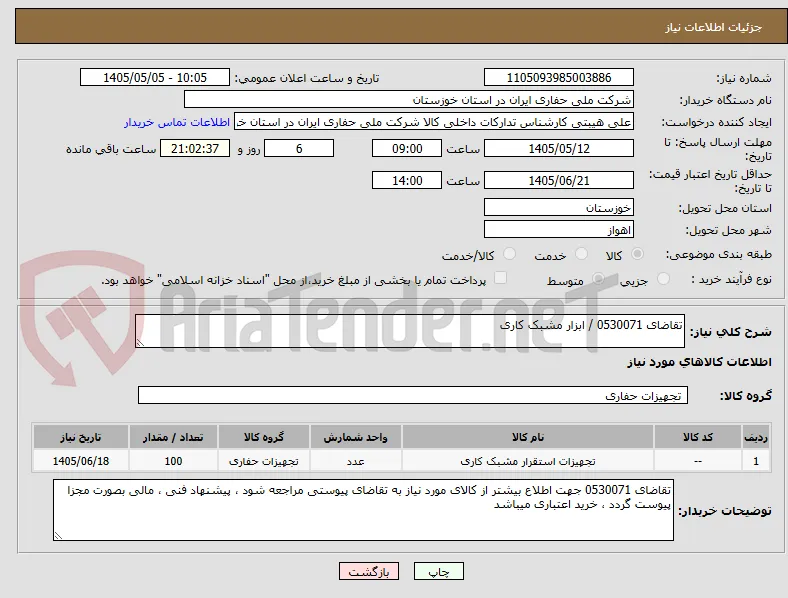This screenshot has width=788, height=598.
Task: Click اطلاعات کالاهای مورد نیاز section heading
Action: pyautogui.click(x=699, y=362)
